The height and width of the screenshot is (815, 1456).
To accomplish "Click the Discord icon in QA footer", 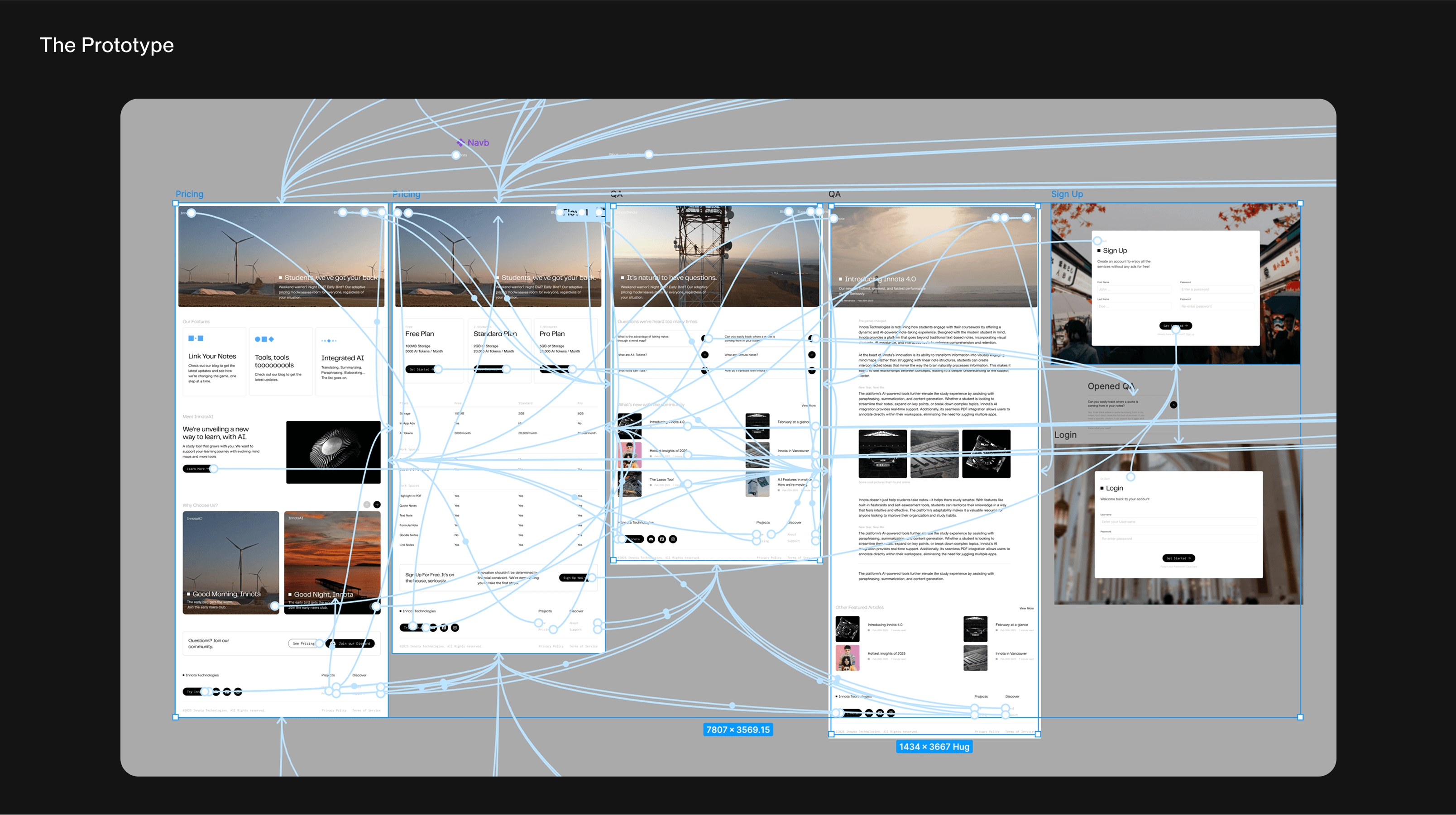I will click(x=651, y=539).
